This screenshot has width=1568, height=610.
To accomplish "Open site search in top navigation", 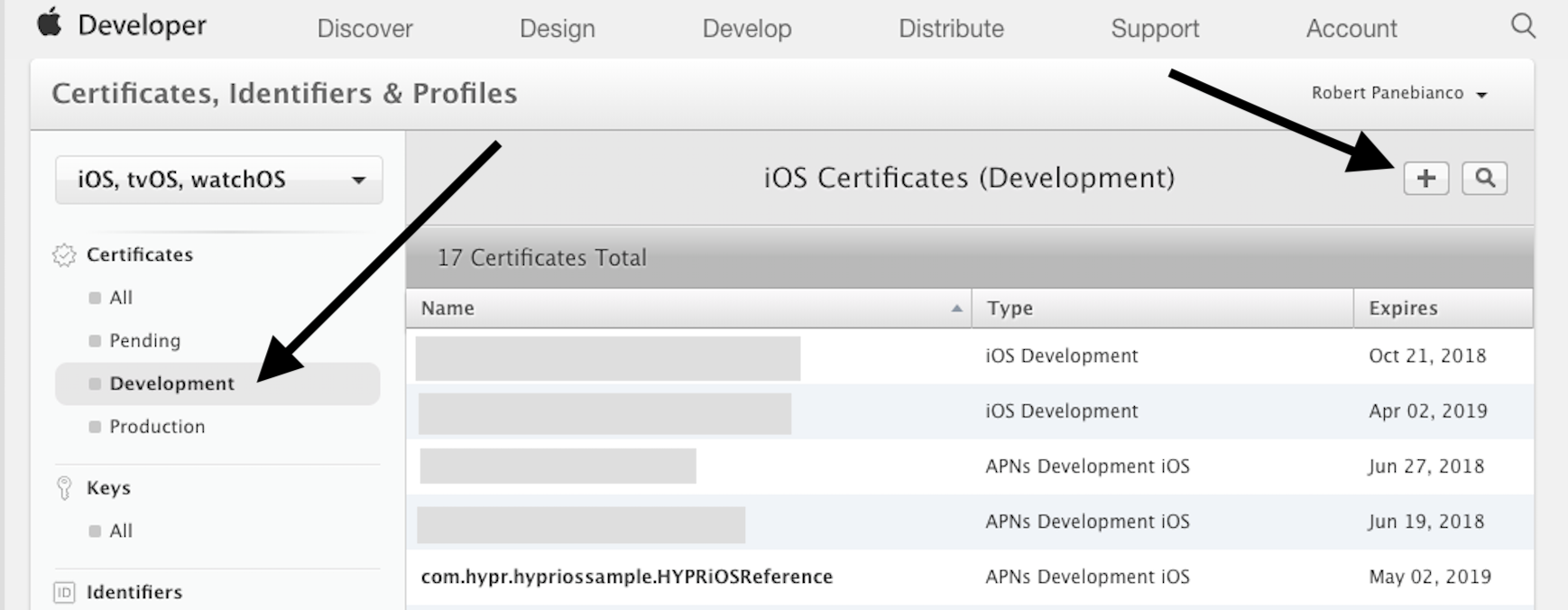I will coord(1523,25).
